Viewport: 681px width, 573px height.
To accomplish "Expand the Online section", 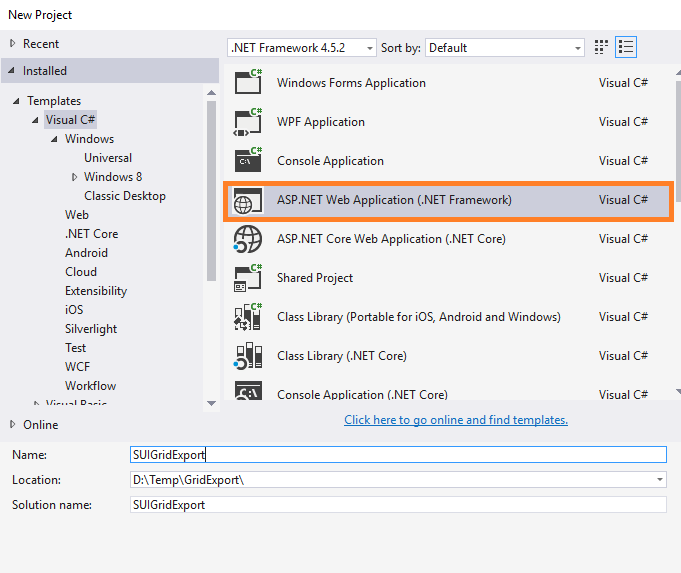I will 13,424.
